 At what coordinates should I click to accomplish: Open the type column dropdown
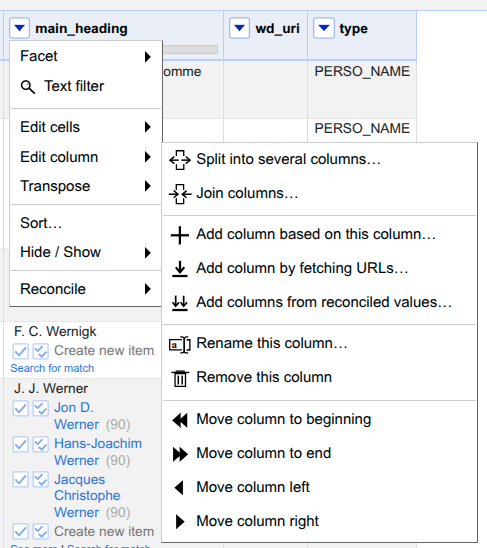(x=324, y=28)
